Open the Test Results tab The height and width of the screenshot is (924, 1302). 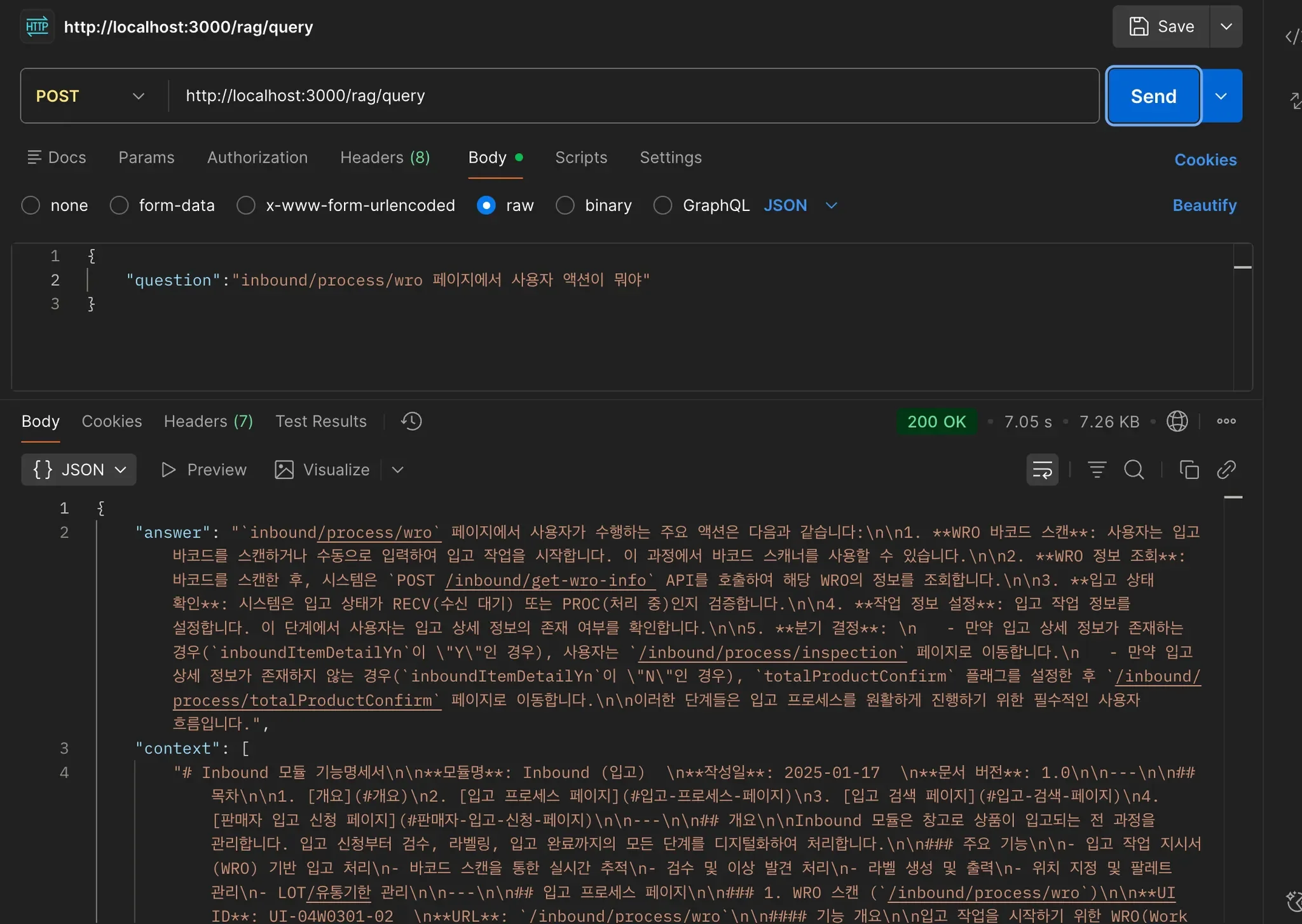click(320, 421)
